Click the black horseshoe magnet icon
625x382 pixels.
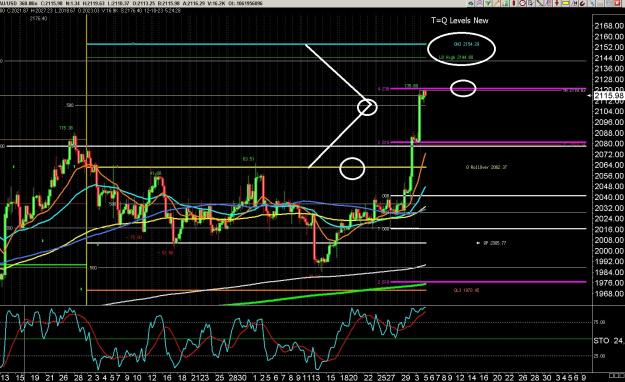(583, 3)
